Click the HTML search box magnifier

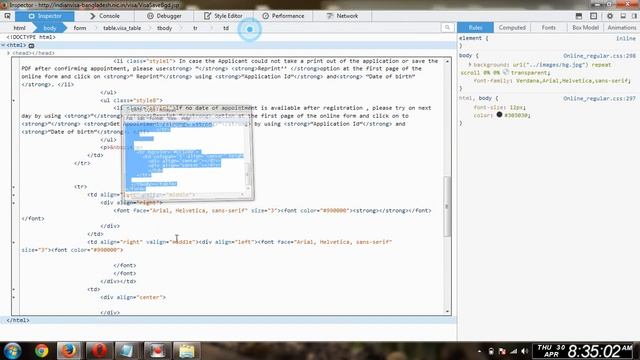447,27
